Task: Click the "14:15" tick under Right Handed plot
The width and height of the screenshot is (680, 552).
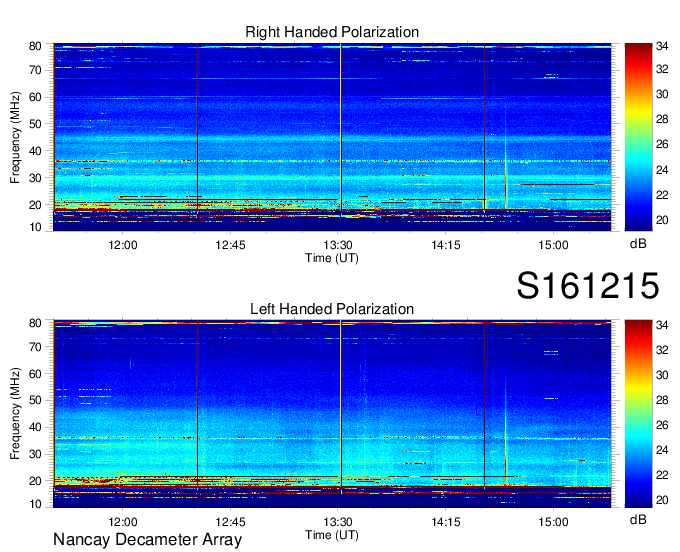Action: pyautogui.click(x=446, y=245)
